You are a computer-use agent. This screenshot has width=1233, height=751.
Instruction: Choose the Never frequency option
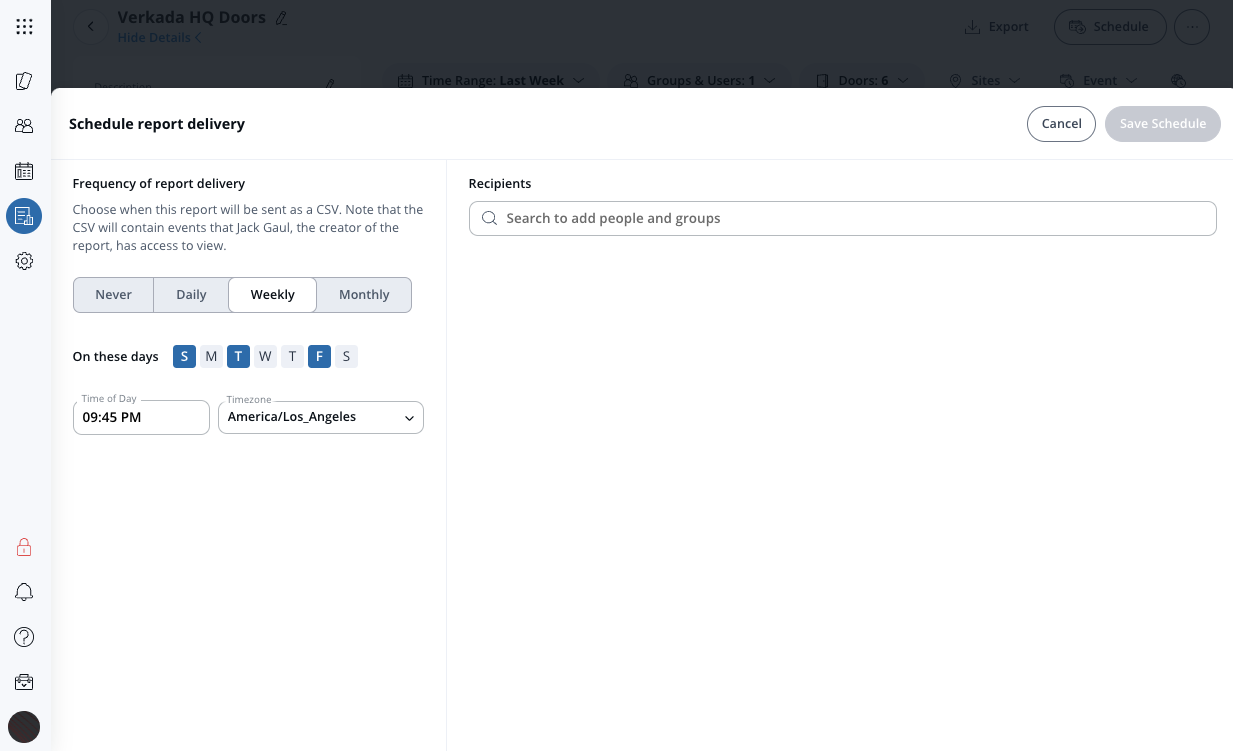tap(114, 295)
